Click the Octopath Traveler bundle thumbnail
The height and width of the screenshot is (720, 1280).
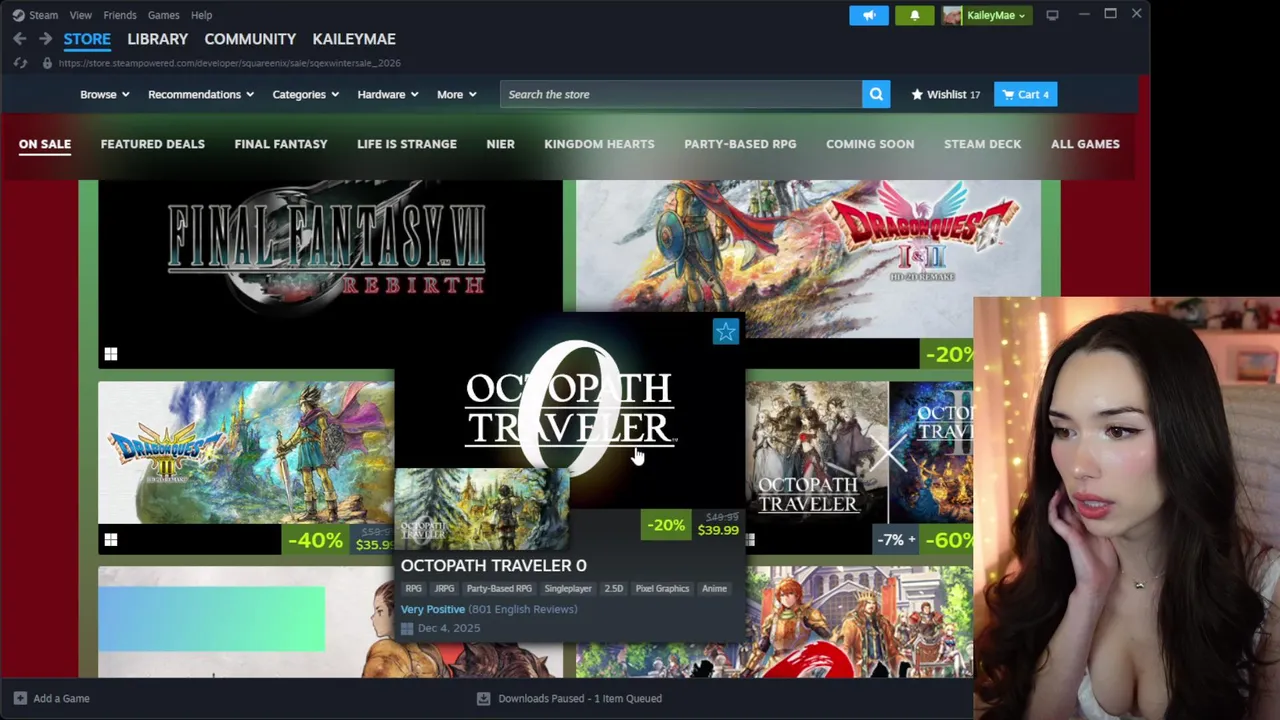[x=860, y=452]
